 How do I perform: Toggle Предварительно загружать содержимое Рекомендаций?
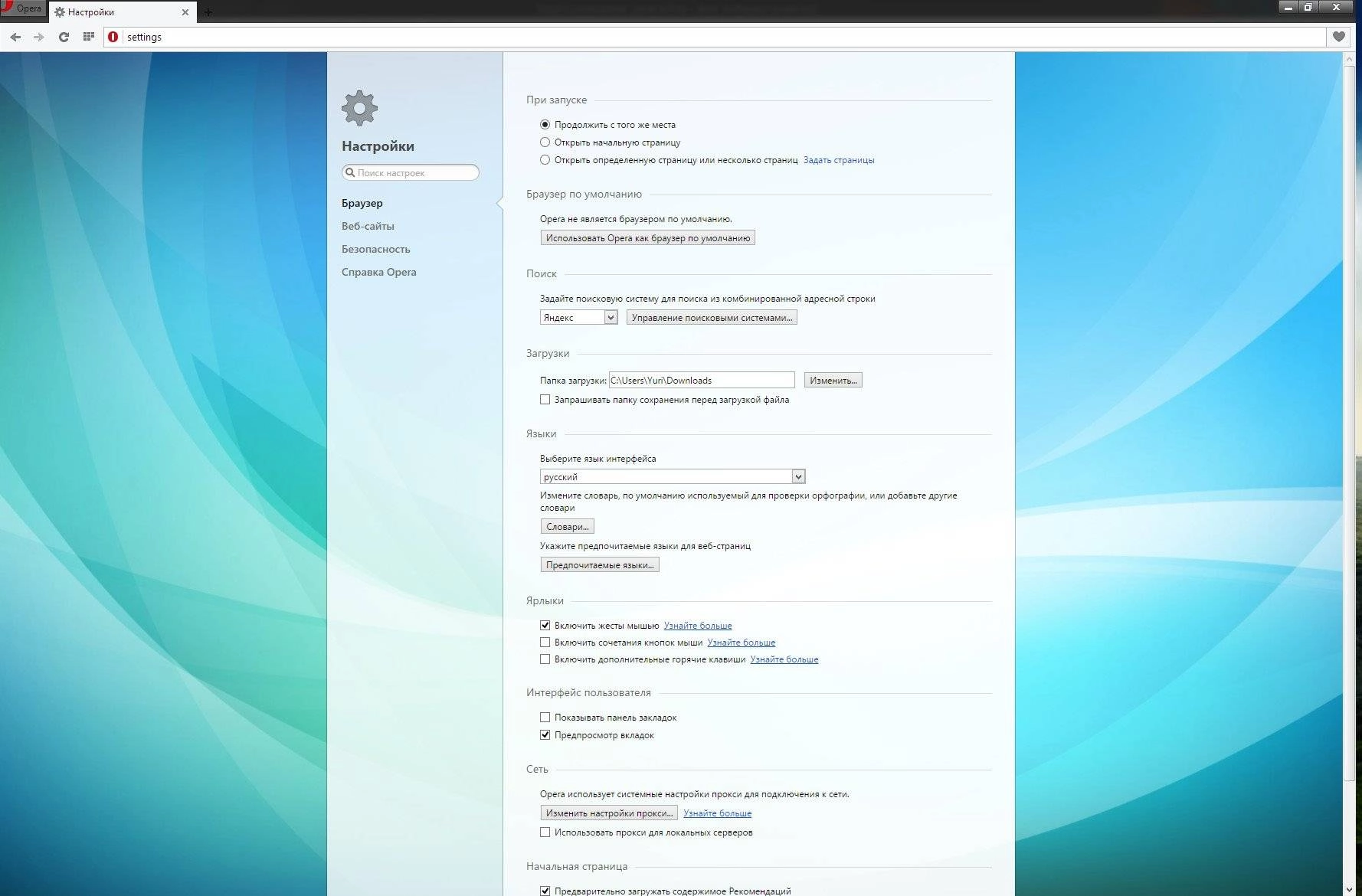pyautogui.click(x=545, y=891)
